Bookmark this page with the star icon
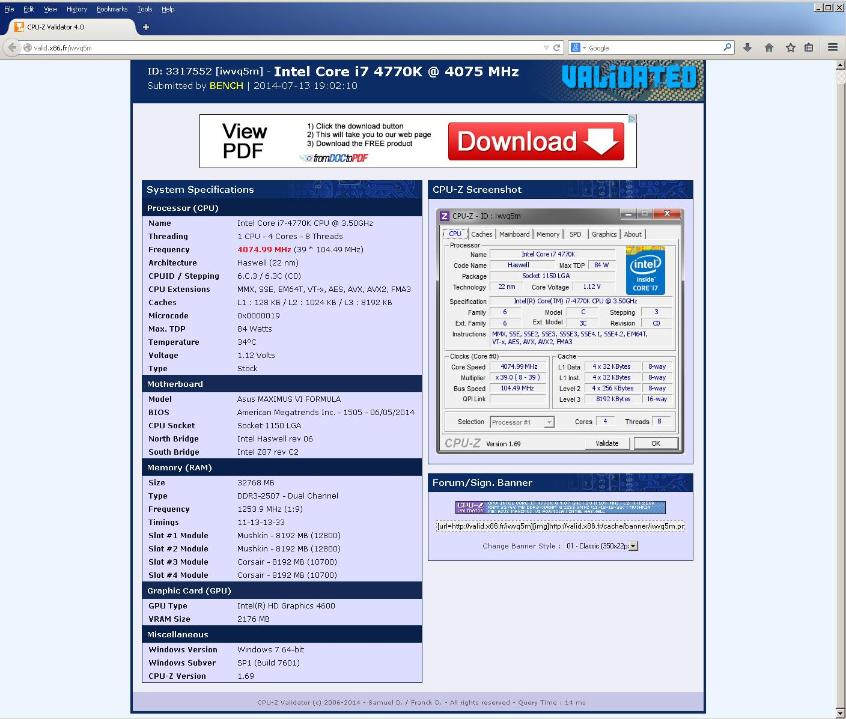846x719 pixels. point(790,47)
